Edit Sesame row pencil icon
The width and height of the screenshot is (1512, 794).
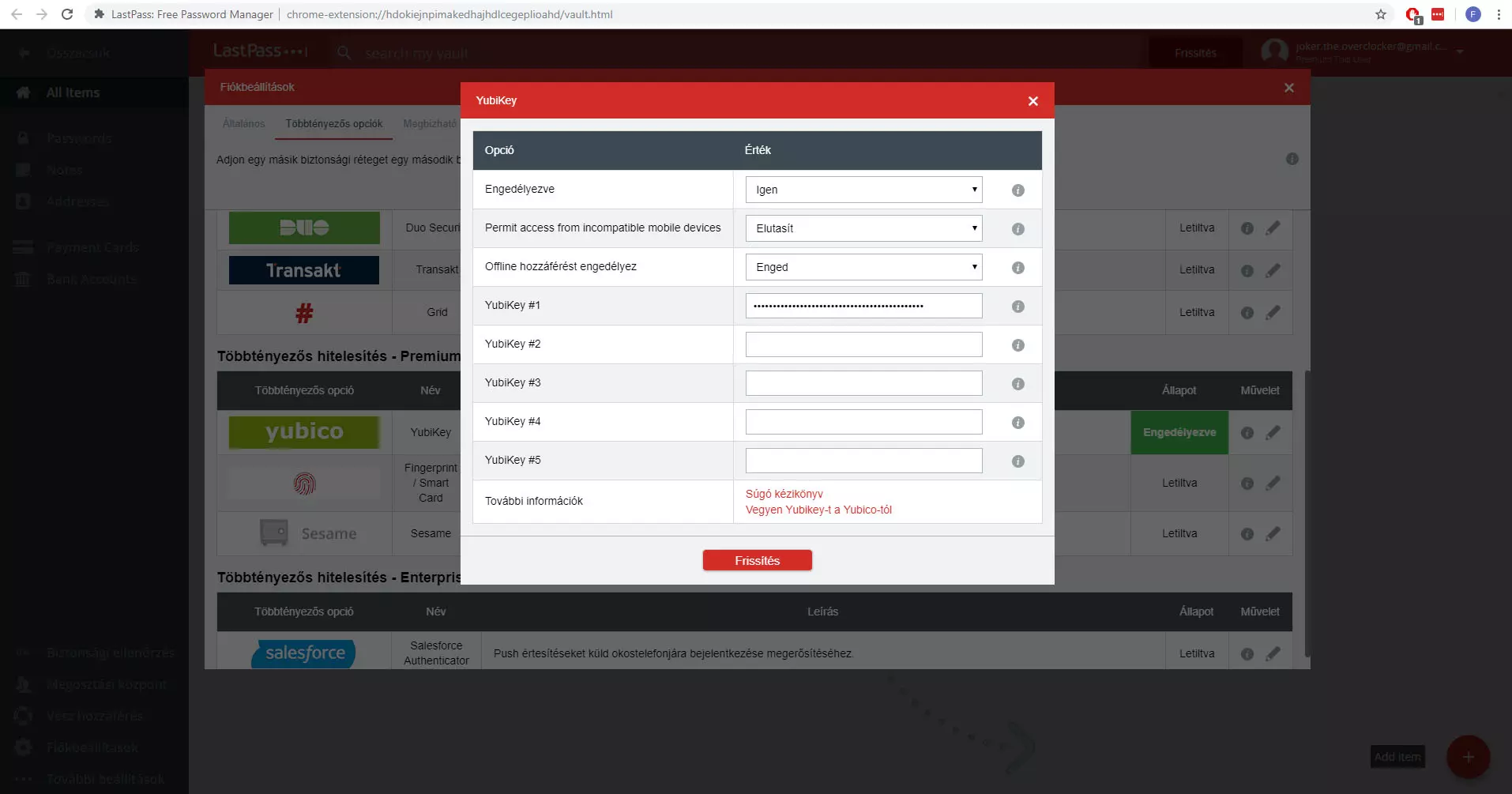point(1273,534)
